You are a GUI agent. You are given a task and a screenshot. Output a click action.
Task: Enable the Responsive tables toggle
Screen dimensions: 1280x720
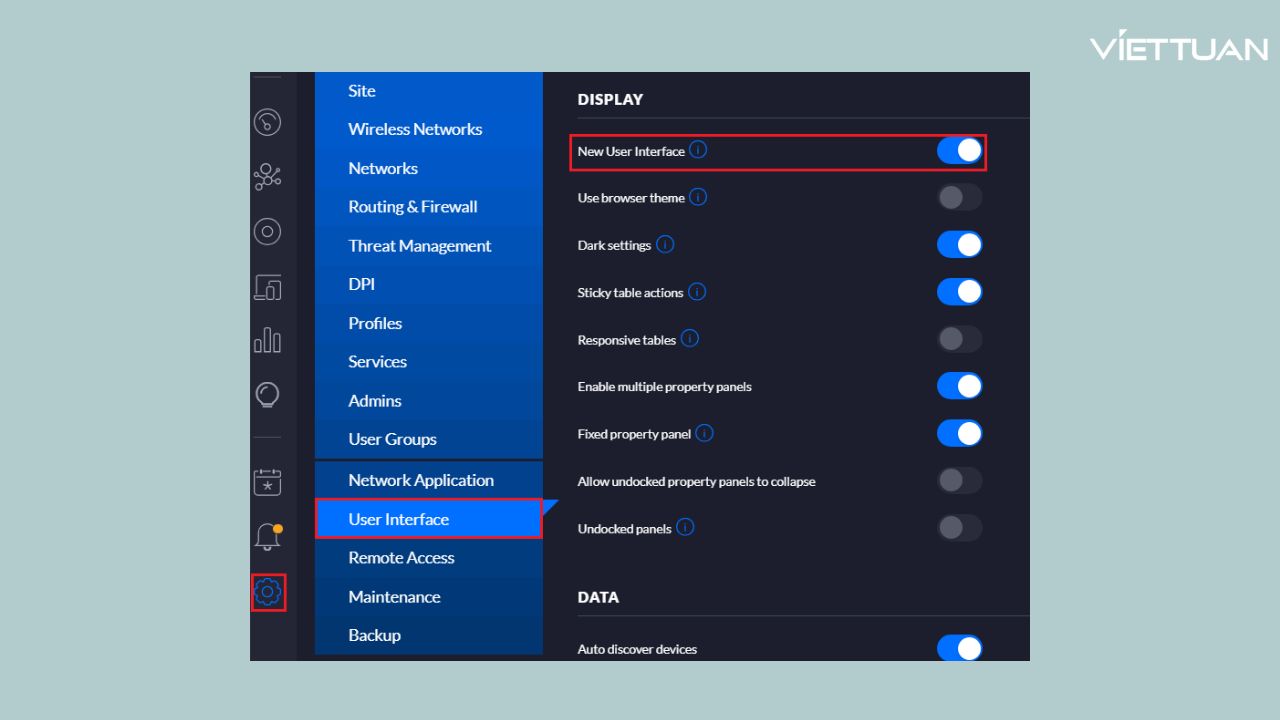click(959, 339)
